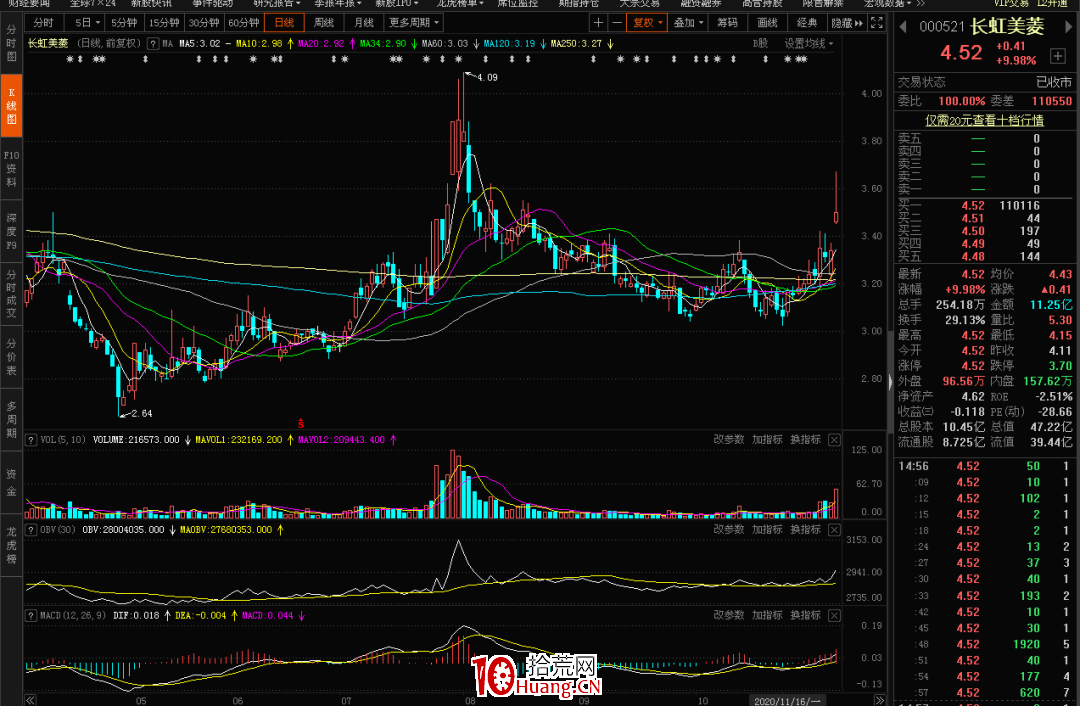The image size is (1080, 706).
Task: Switch chart period to 30分钟
Action: 203,23
